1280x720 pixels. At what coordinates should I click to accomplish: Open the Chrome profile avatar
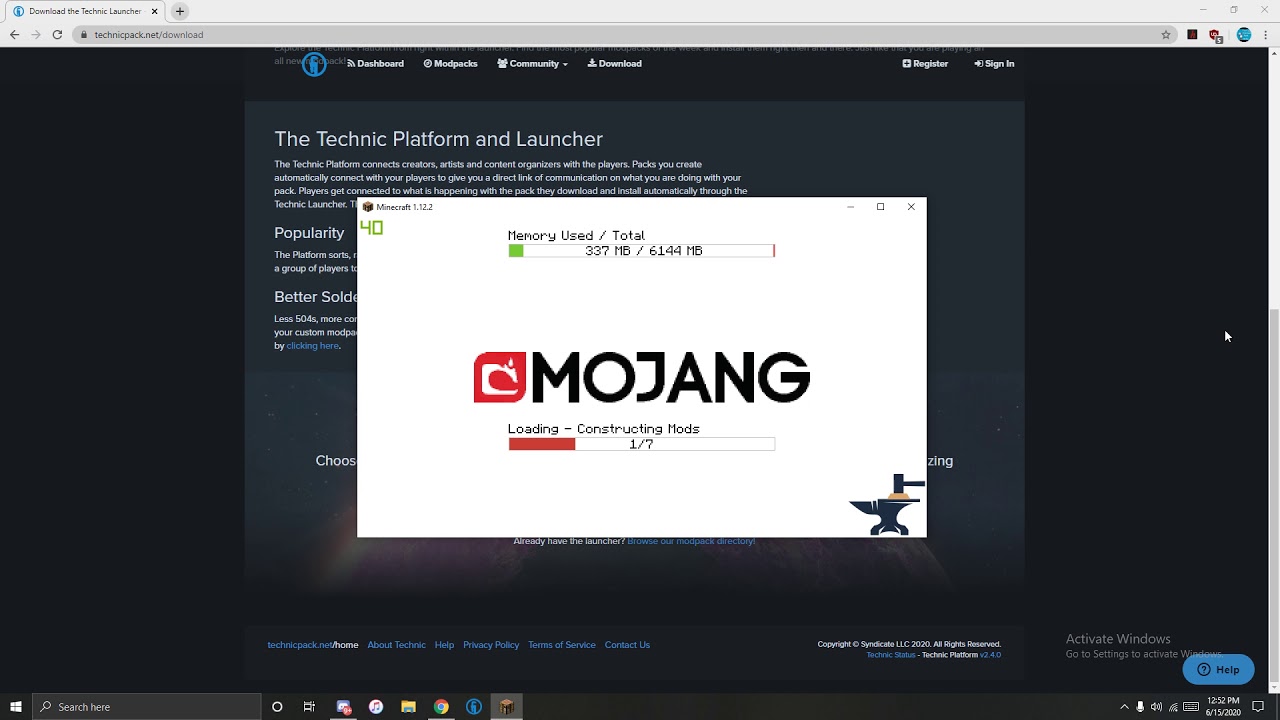point(1244,34)
